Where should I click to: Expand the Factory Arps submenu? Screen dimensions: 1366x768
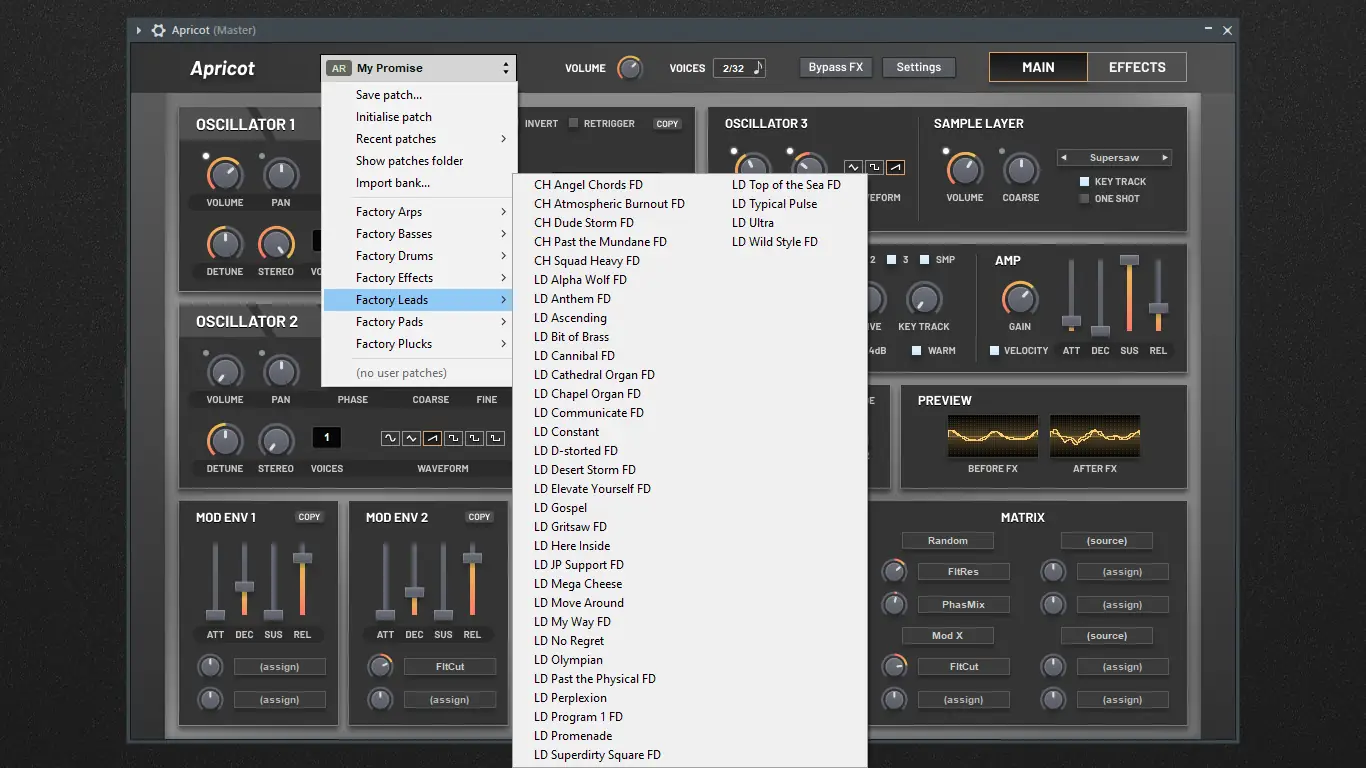tap(419, 212)
